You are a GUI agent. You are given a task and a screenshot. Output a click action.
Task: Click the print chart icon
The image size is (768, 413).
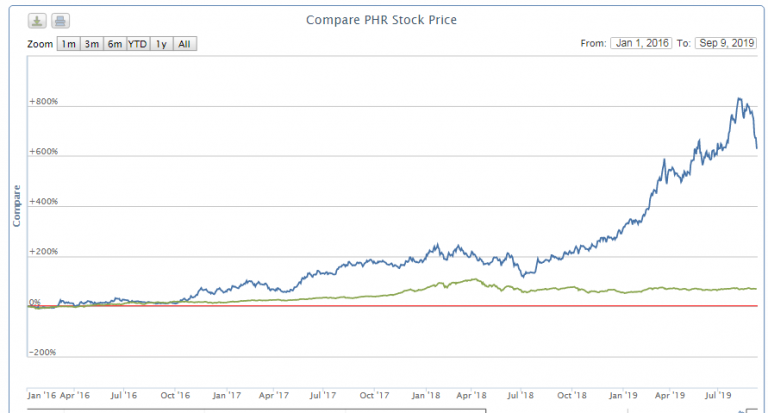60,21
